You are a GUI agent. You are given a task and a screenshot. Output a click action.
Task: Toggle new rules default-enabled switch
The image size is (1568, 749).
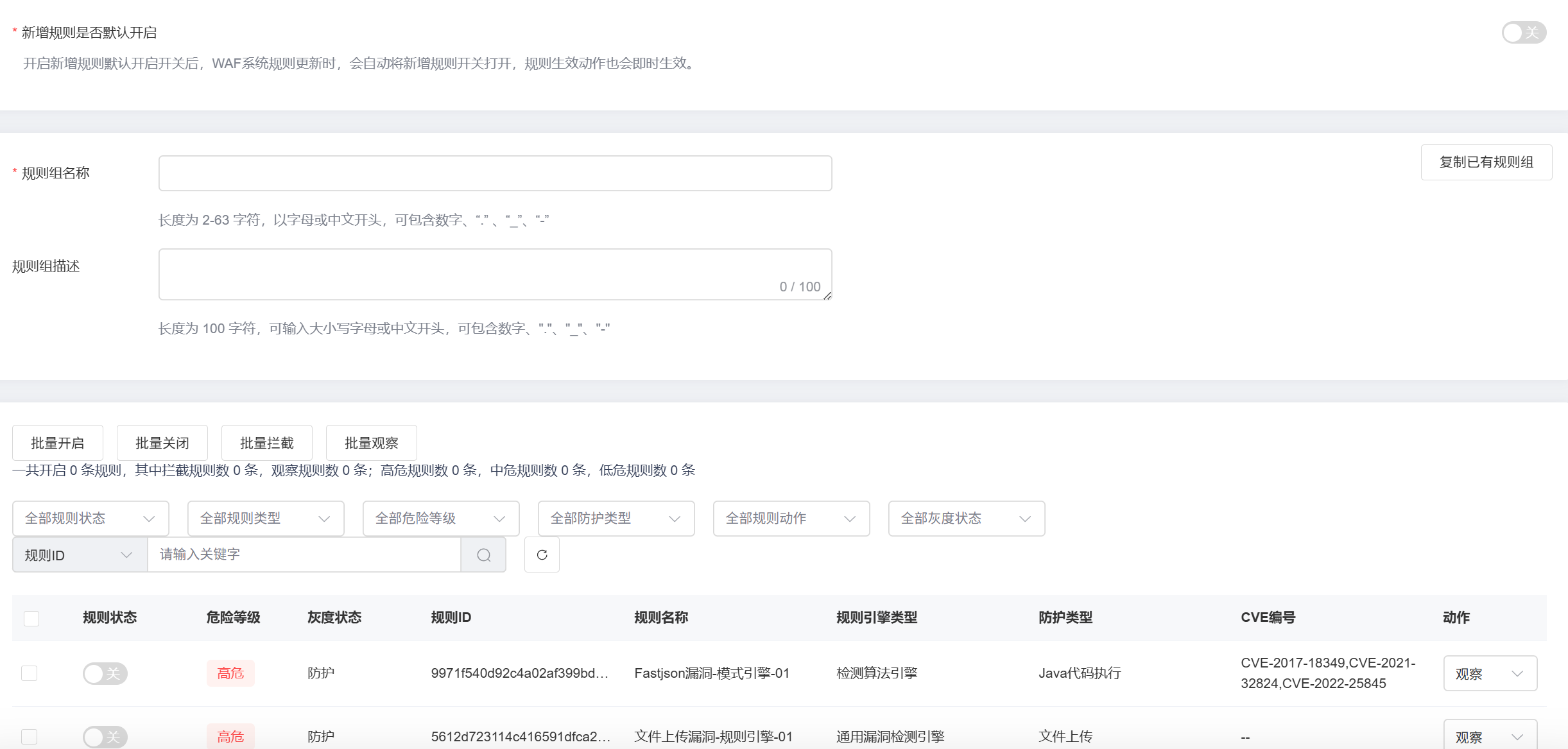click(x=1523, y=33)
